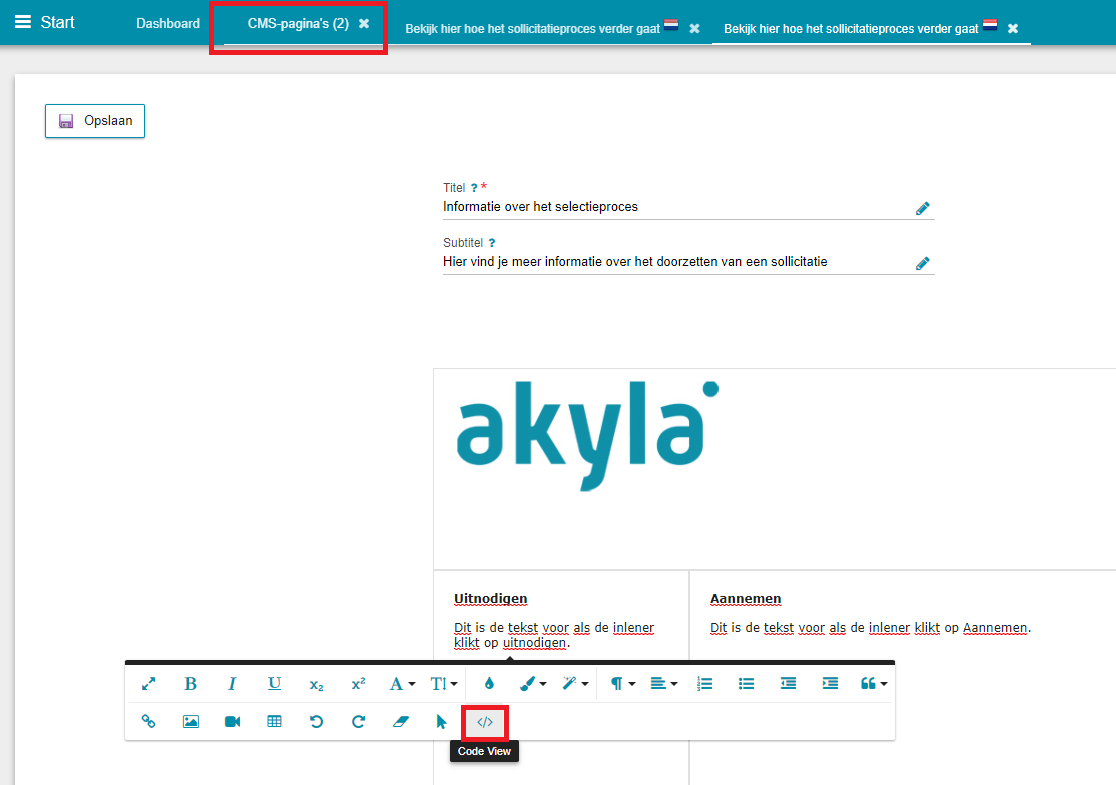Screen dimensions: 1116x785
Task: Click the text 'Dit is de tekst voor als de inlener klikt op uitnodigen.'
Action: [x=554, y=635]
